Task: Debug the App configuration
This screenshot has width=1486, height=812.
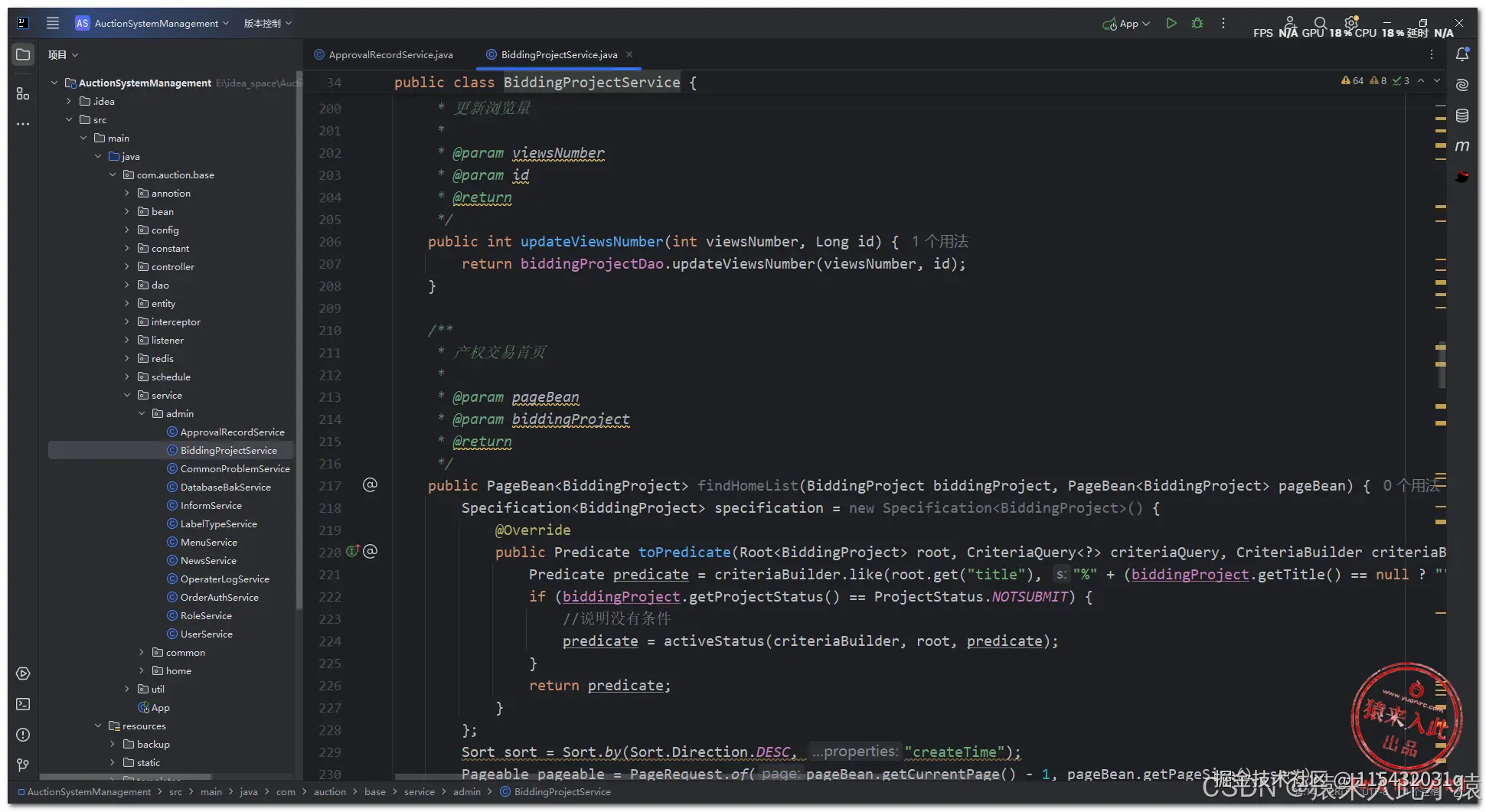Action: tap(1197, 23)
